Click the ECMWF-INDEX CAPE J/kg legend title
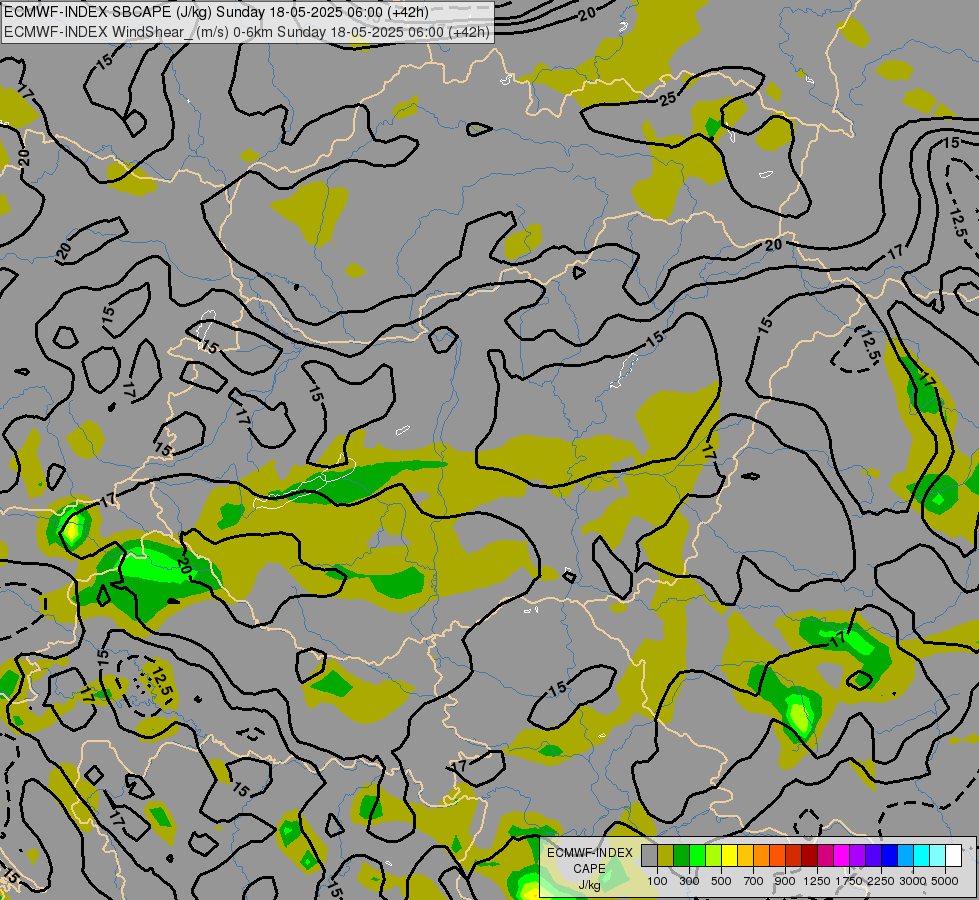Image resolution: width=979 pixels, height=900 pixels. [x=589, y=869]
